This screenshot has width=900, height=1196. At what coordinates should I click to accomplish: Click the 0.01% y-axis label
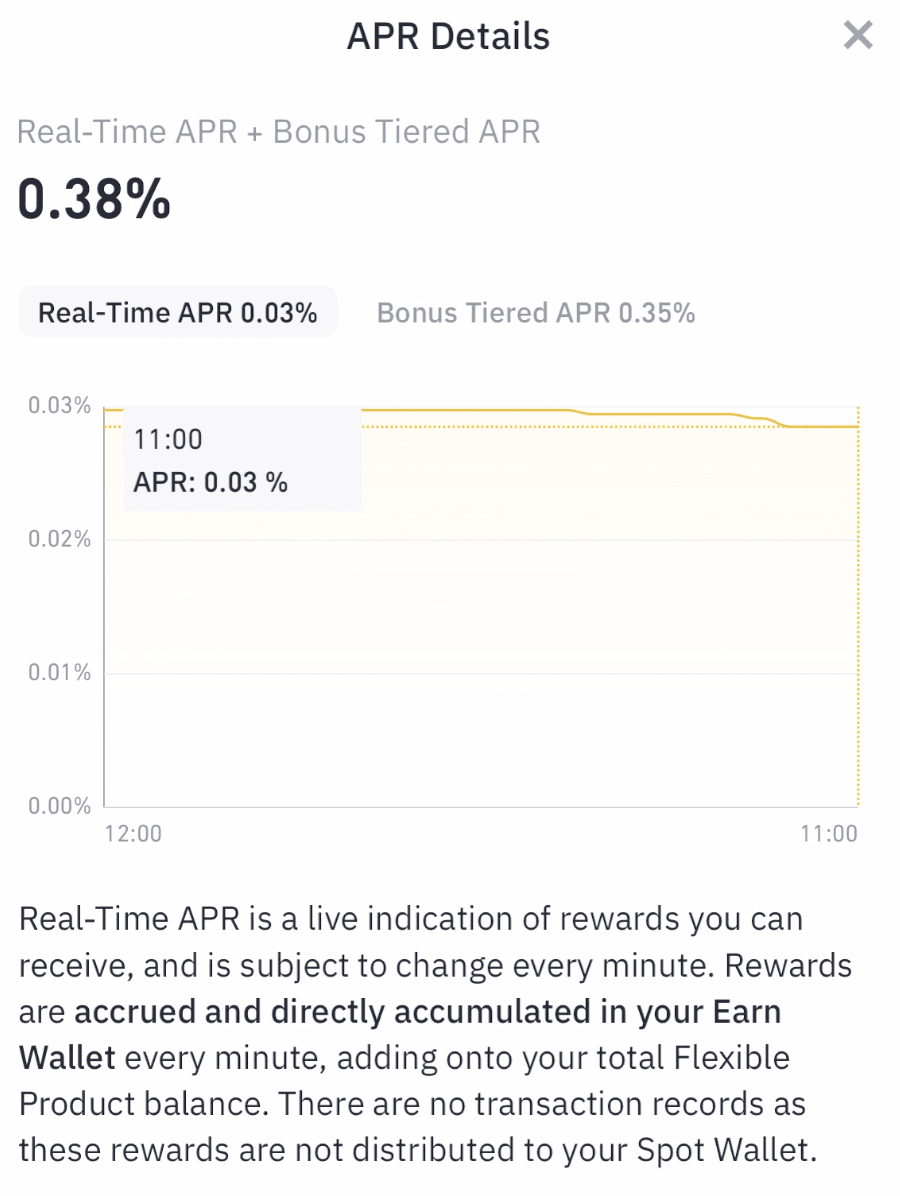[x=59, y=673]
